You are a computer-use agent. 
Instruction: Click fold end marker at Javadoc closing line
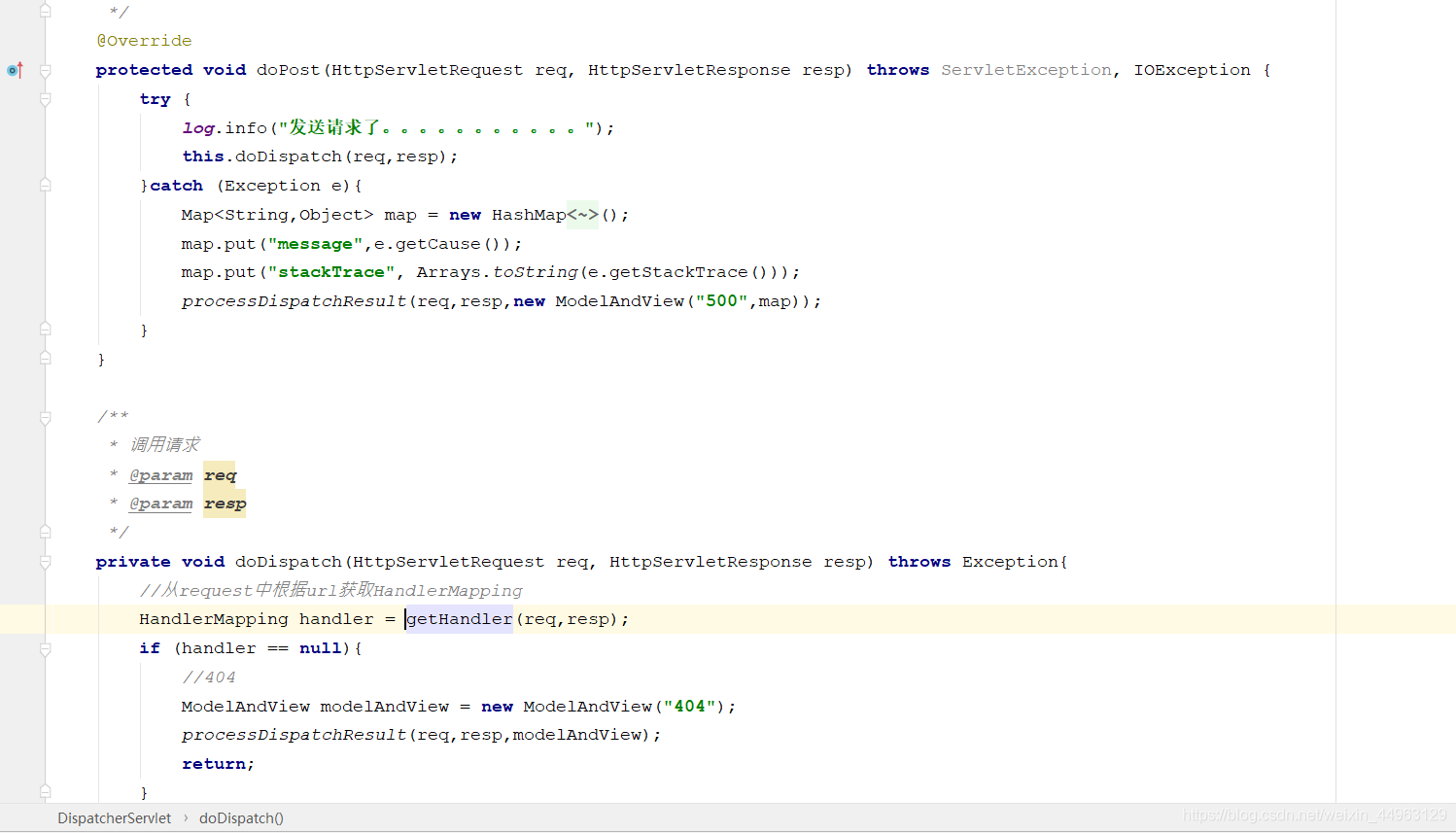45,532
